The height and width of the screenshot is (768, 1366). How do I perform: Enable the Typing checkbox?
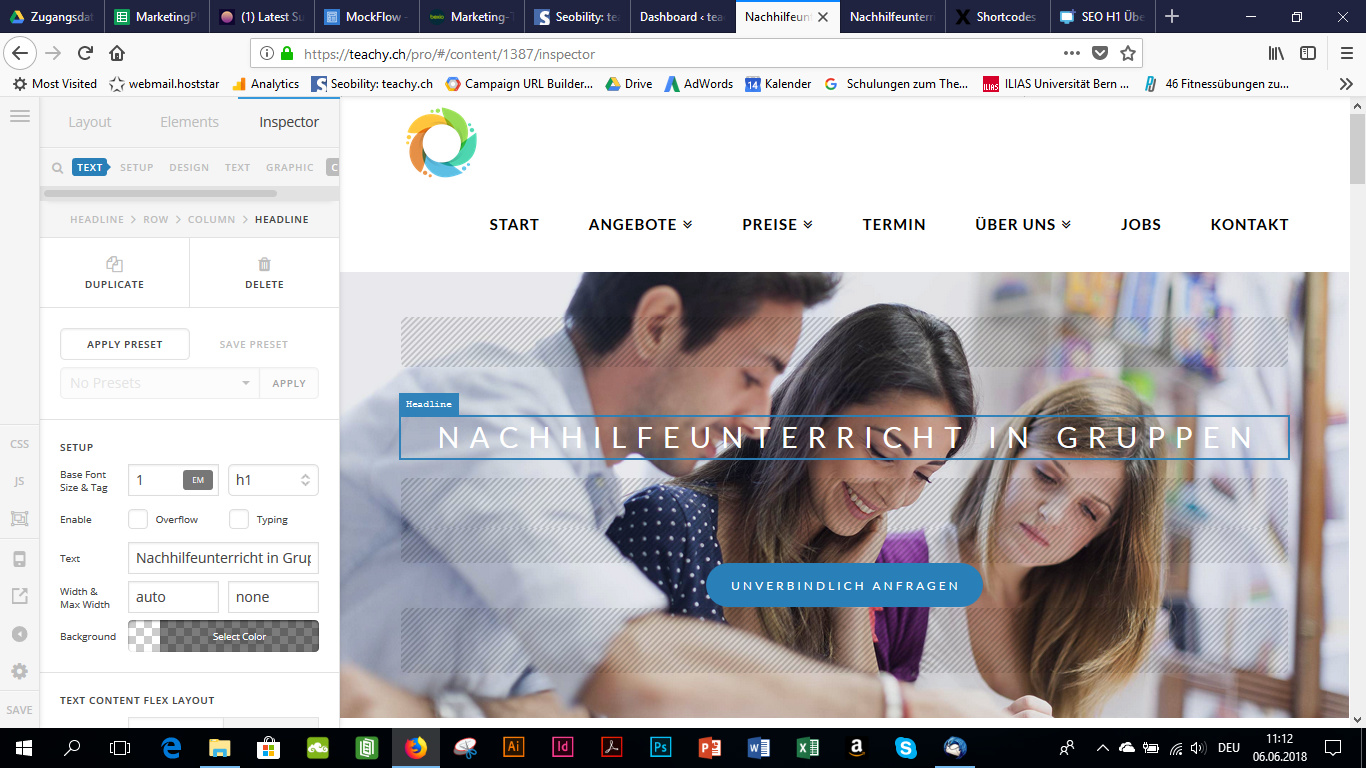coord(239,519)
